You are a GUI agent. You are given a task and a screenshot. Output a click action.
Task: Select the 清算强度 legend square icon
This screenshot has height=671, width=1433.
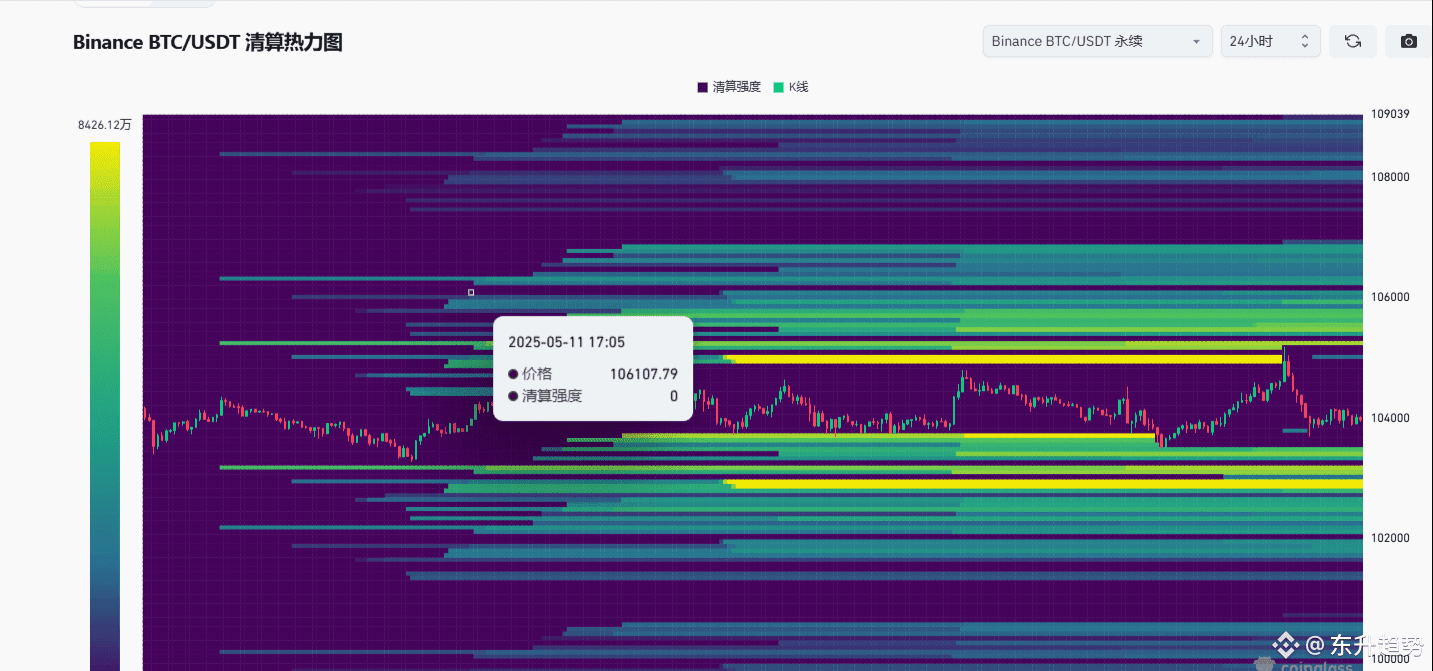[702, 87]
